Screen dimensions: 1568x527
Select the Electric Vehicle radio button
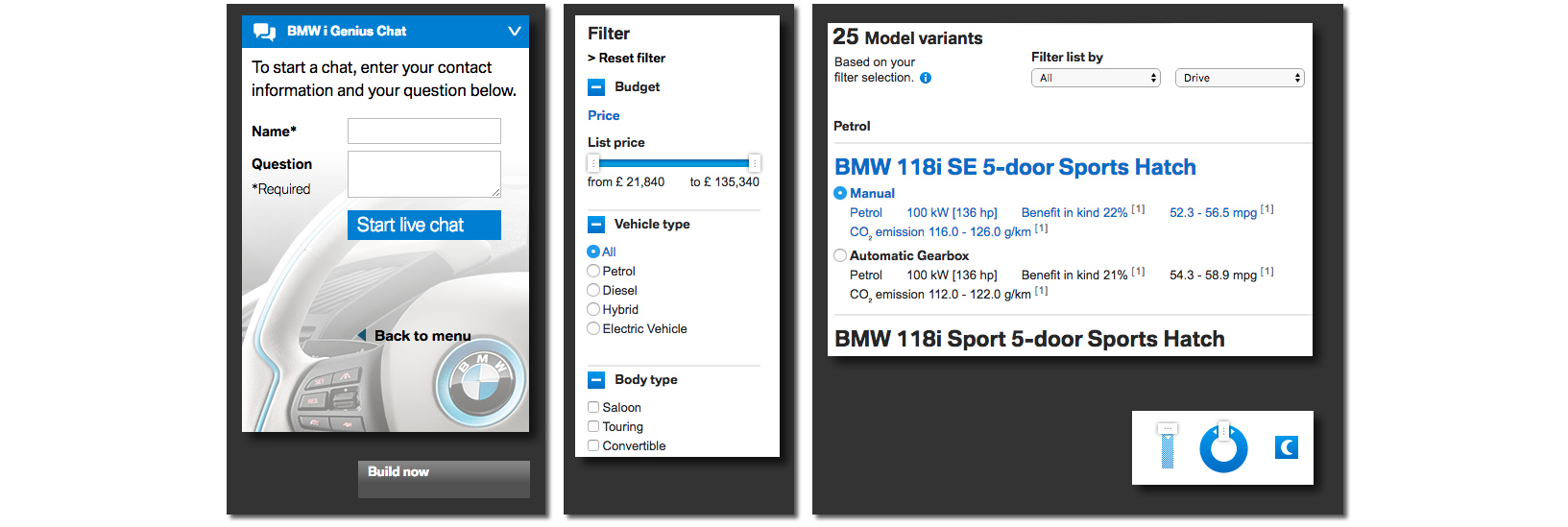[593, 328]
